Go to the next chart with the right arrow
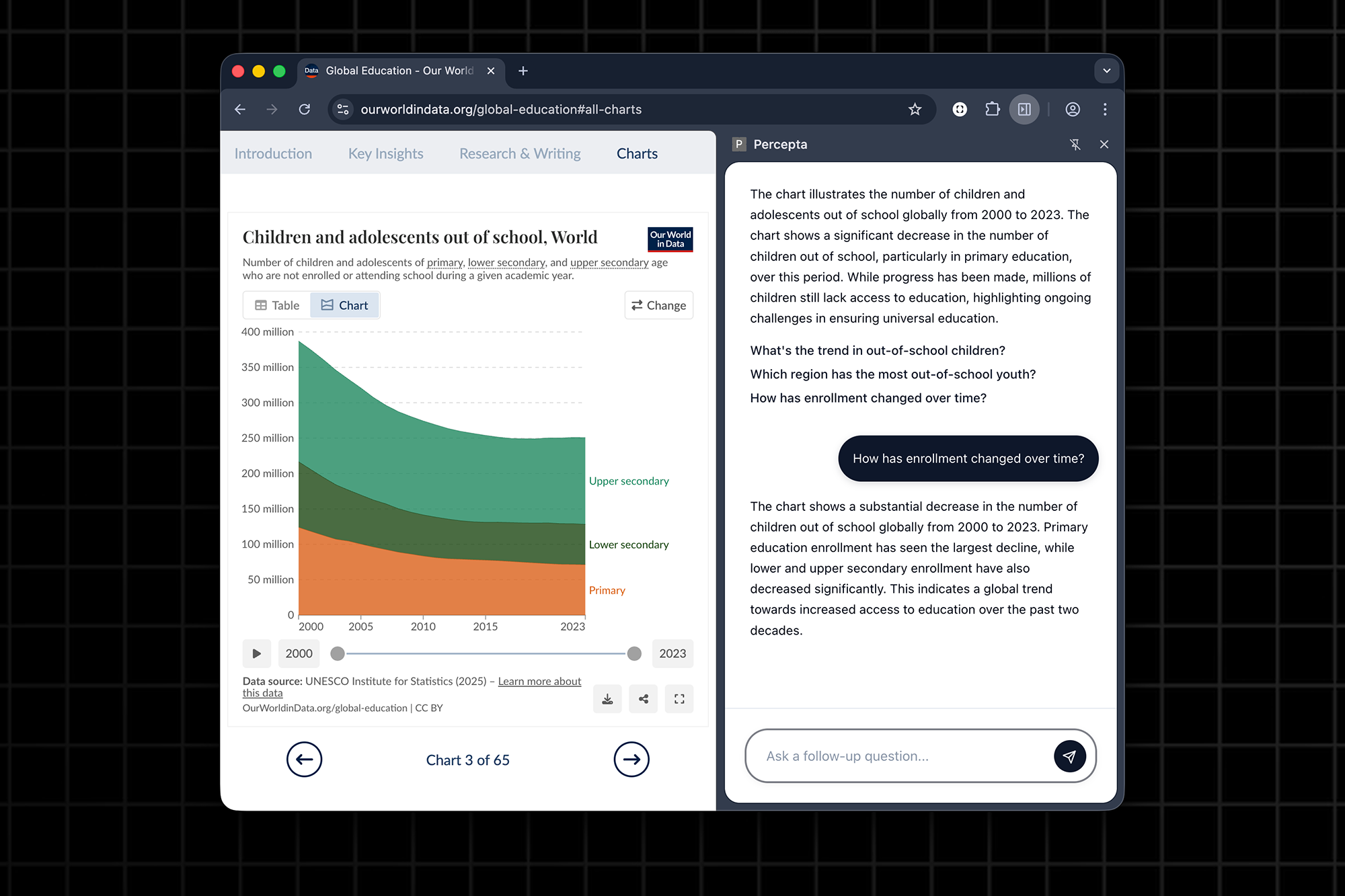Viewport: 1345px width, 896px height. [x=631, y=760]
